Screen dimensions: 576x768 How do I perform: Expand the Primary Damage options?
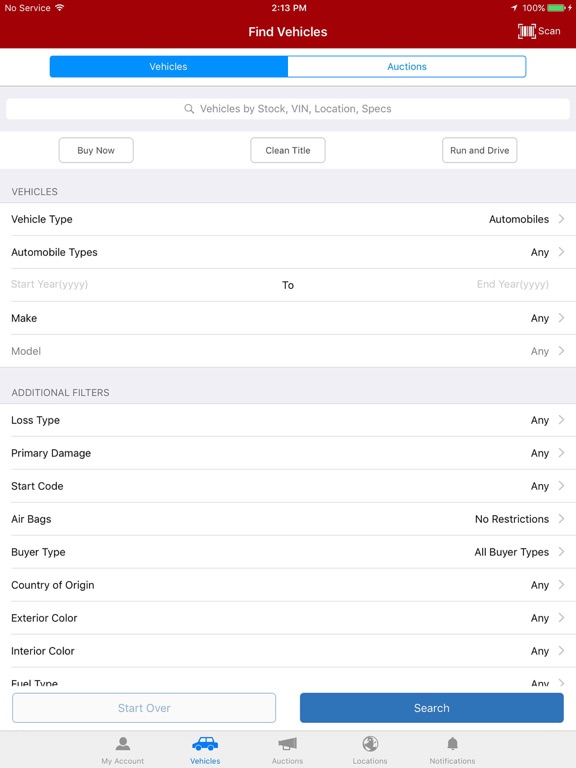click(x=288, y=453)
